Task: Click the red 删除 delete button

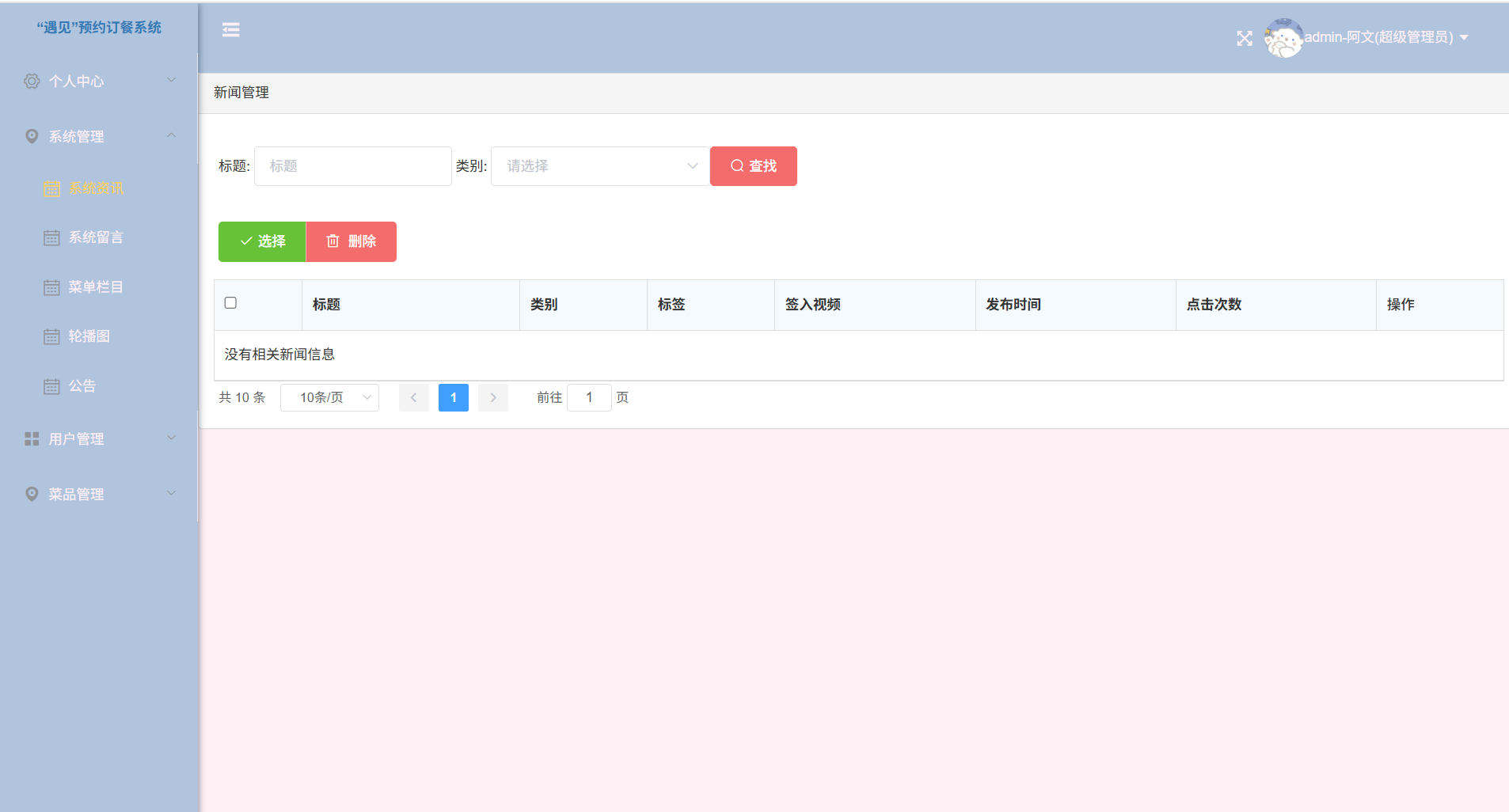Action: [x=352, y=241]
